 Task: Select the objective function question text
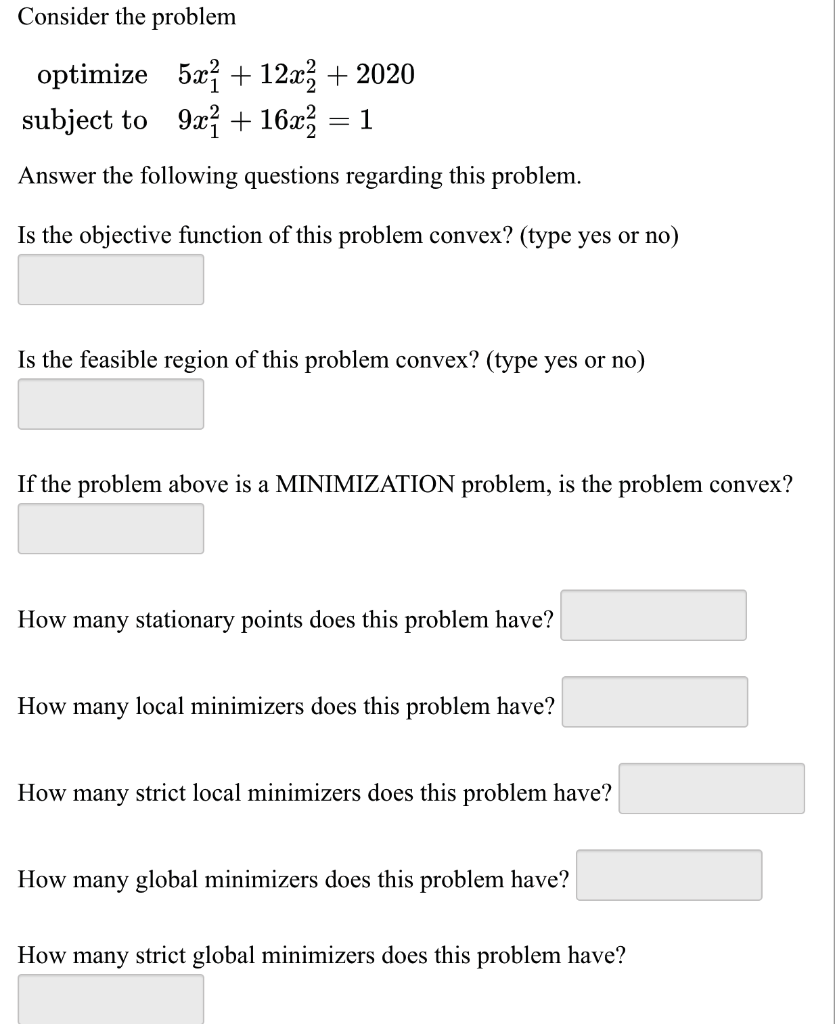pyautogui.click(x=345, y=236)
